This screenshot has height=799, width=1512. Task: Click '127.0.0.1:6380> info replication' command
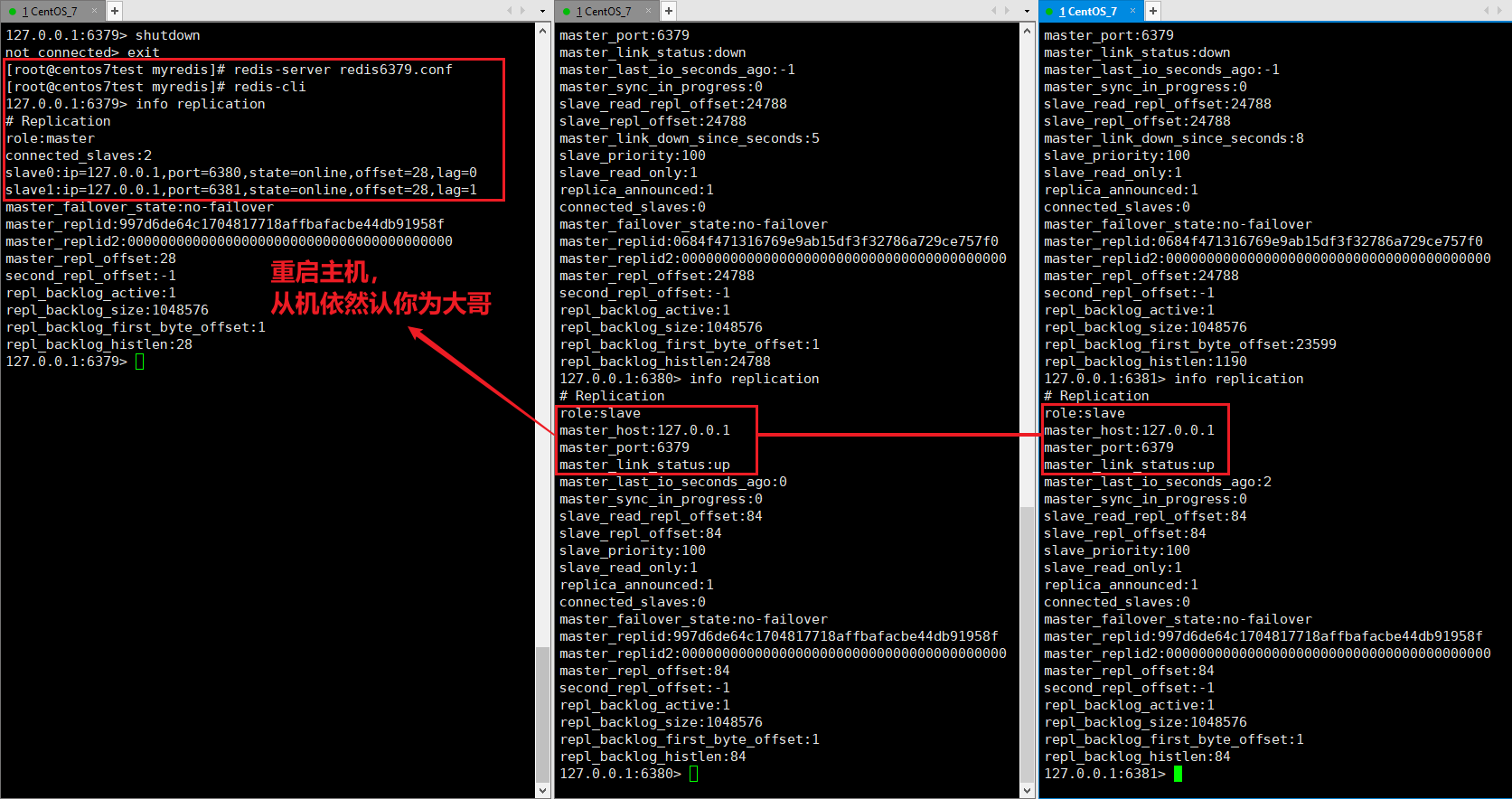click(690, 379)
